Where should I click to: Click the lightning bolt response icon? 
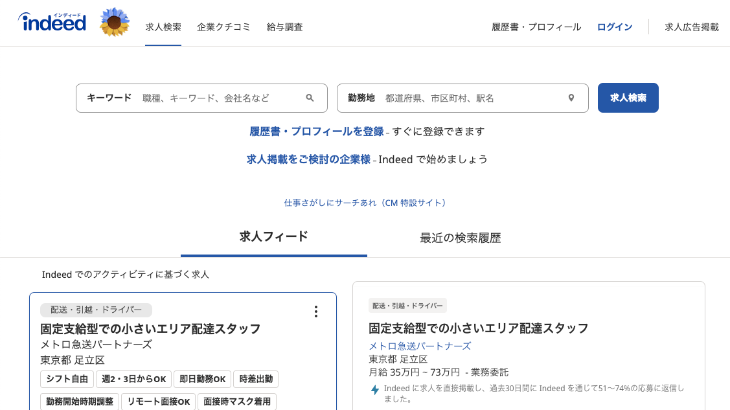click(x=375, y=390)
